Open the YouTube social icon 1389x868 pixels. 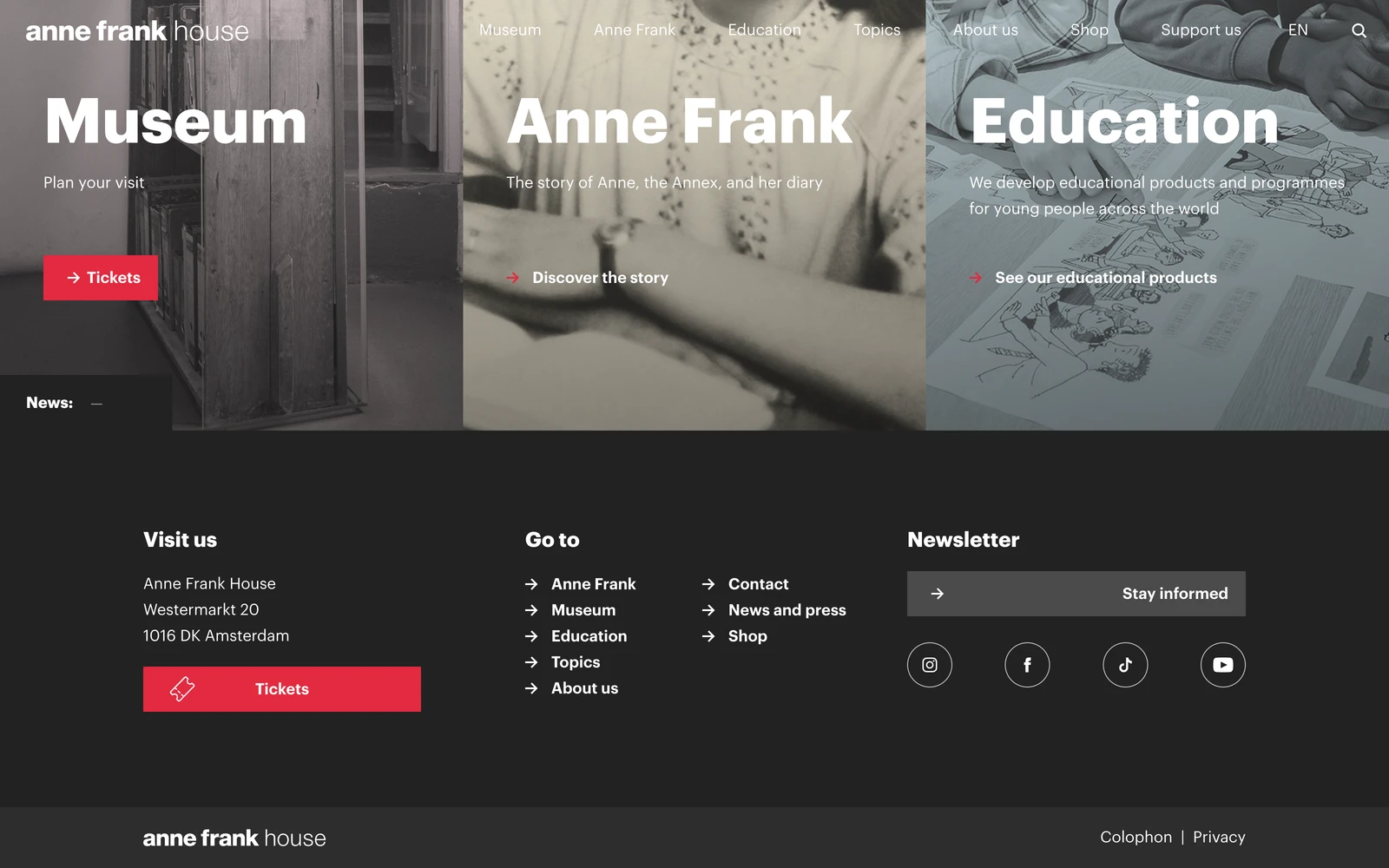1223,665
